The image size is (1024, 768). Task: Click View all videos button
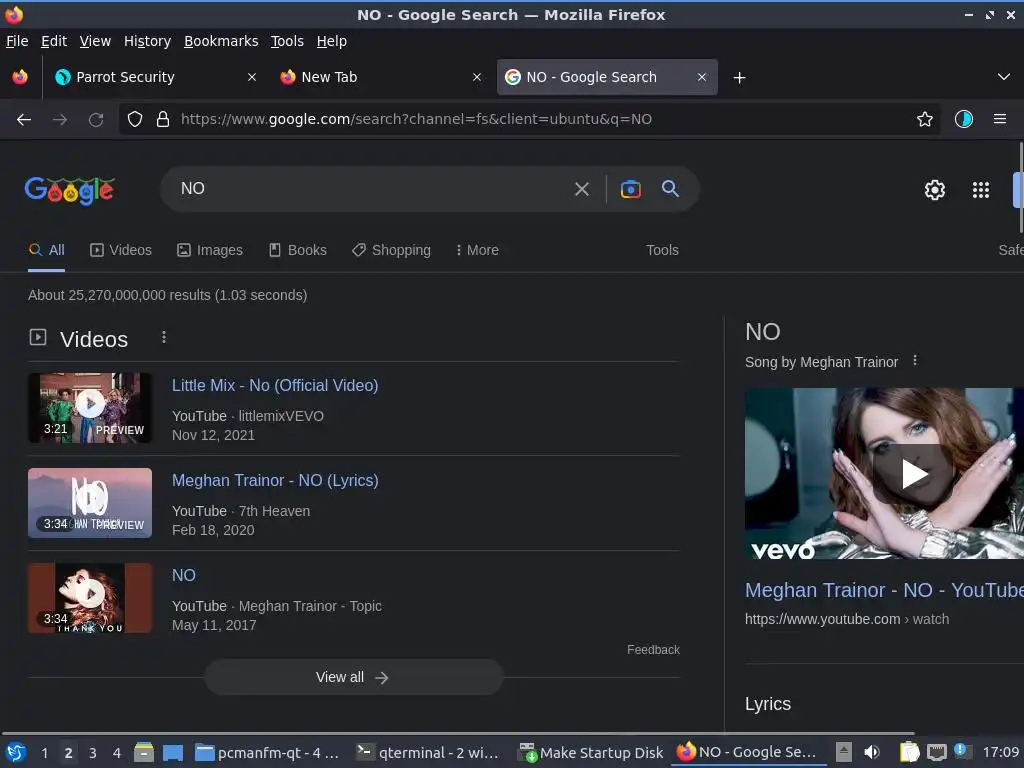click(x=353, y=677)
